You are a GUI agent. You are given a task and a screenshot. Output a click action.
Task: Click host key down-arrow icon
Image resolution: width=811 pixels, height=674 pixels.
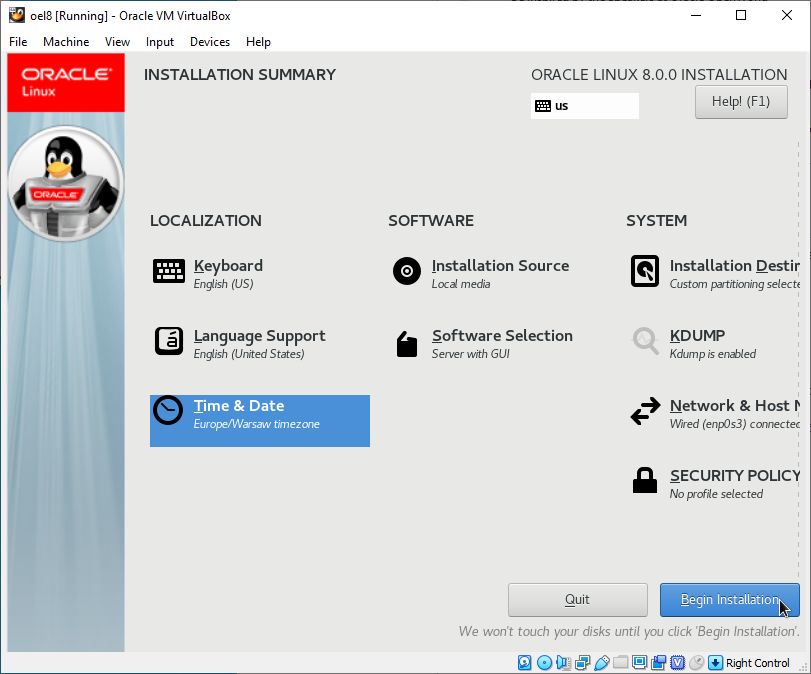tap(715, 662)
